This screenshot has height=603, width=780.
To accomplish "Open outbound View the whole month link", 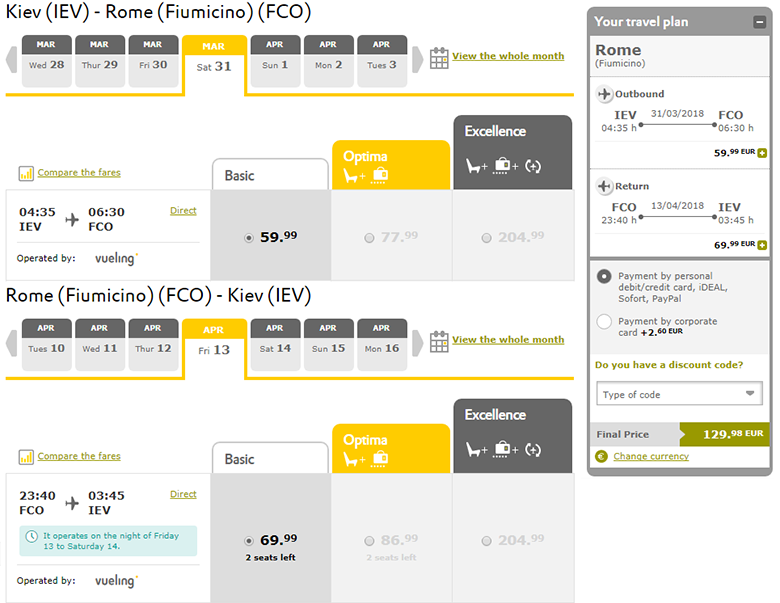I will pyautogui.click(x=508, y=56).
